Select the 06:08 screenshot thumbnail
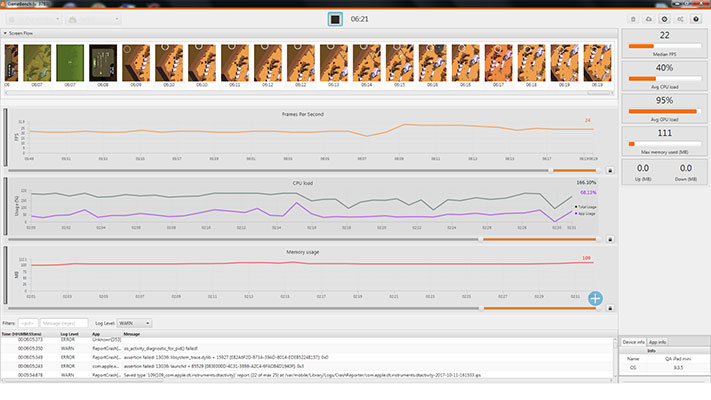Screen dimensions: 711x400 (x=103, y=63)
